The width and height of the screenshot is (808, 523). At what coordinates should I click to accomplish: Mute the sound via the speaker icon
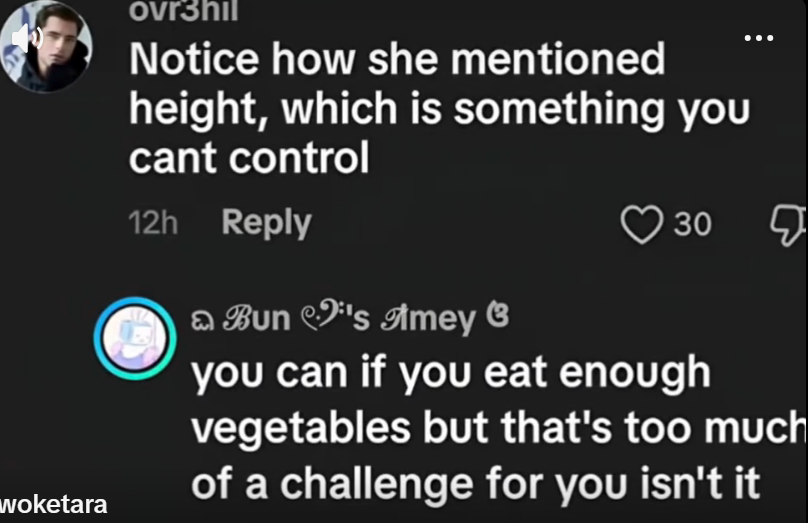click(x=26, y=39)
